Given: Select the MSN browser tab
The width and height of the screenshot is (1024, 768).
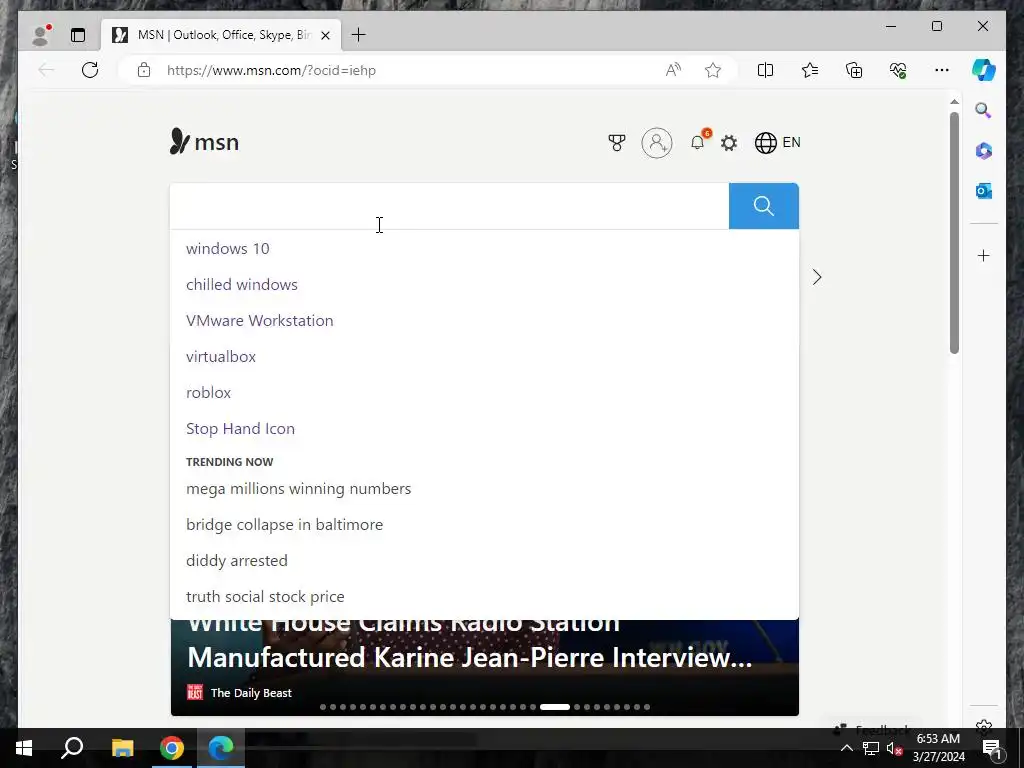Looking at the screenshot, I should tap(221, 35).
